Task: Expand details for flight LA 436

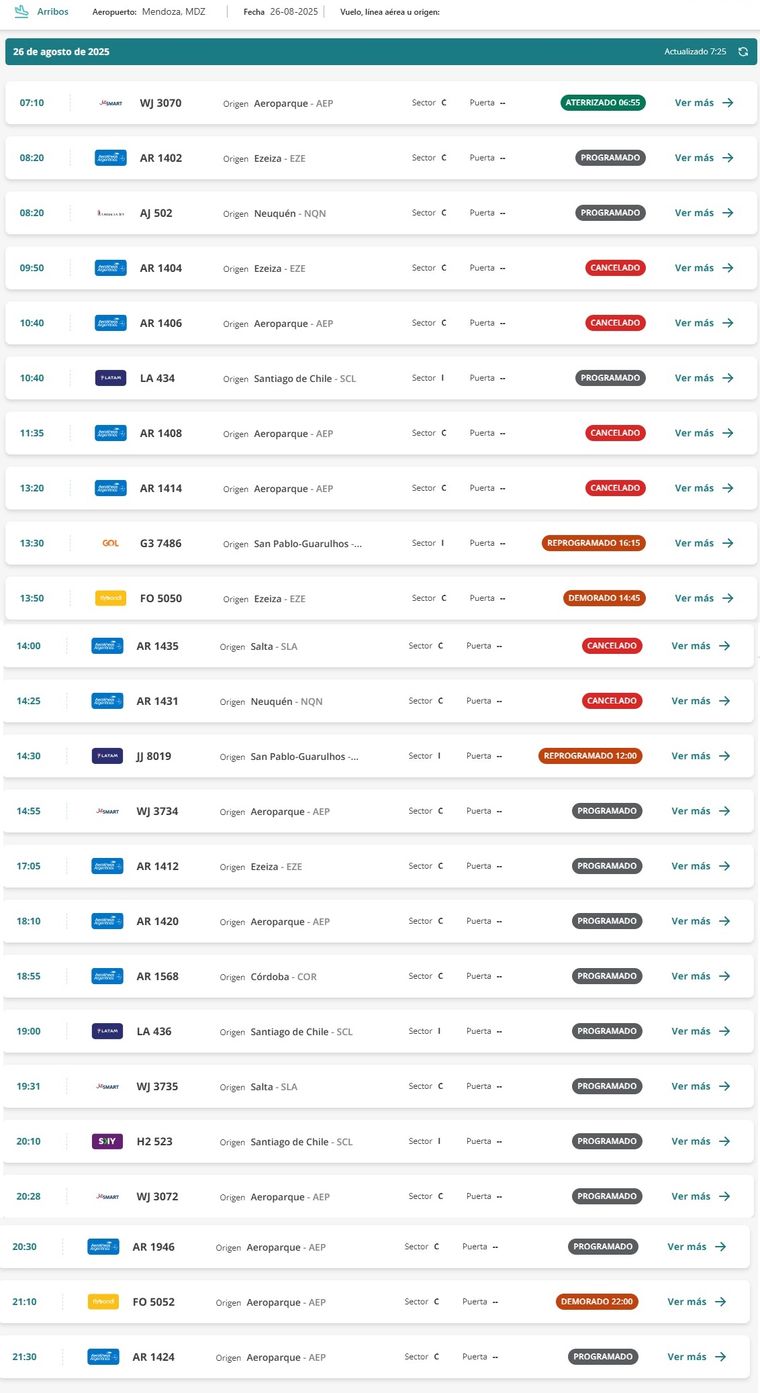Action: click(691, 1031)
